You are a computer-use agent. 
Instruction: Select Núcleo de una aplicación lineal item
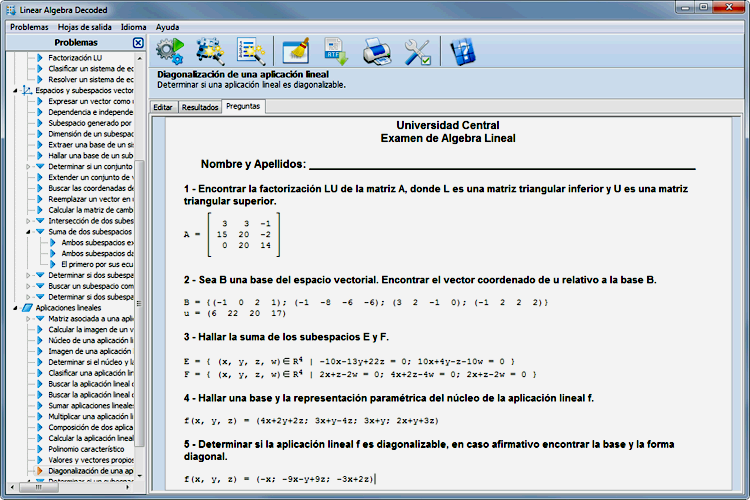(x=91, y=340)
